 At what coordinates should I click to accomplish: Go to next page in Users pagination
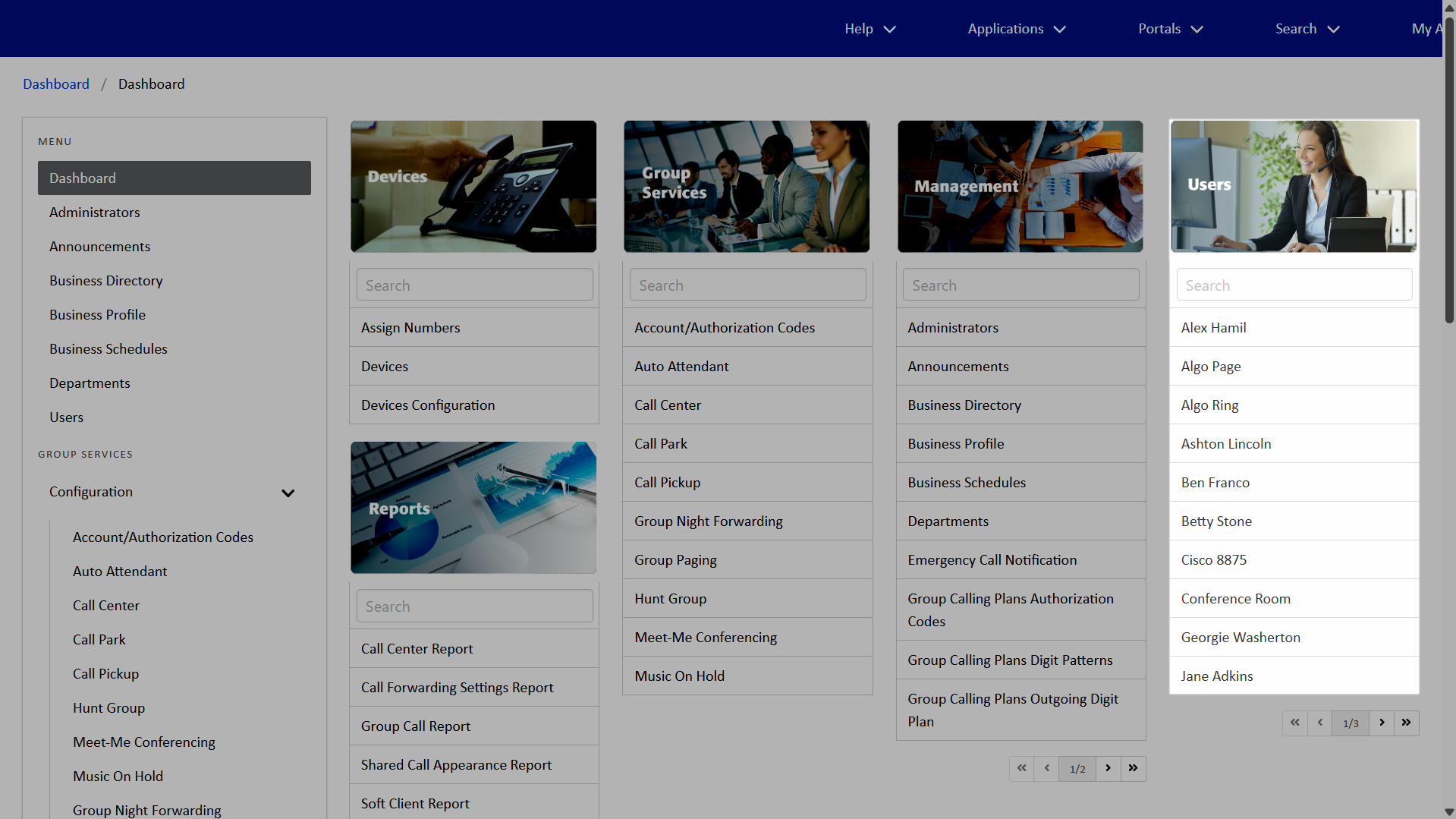pos(1382,723)
